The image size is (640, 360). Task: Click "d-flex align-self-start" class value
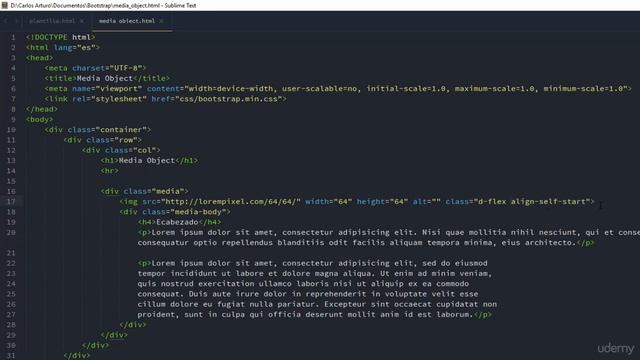532,202
